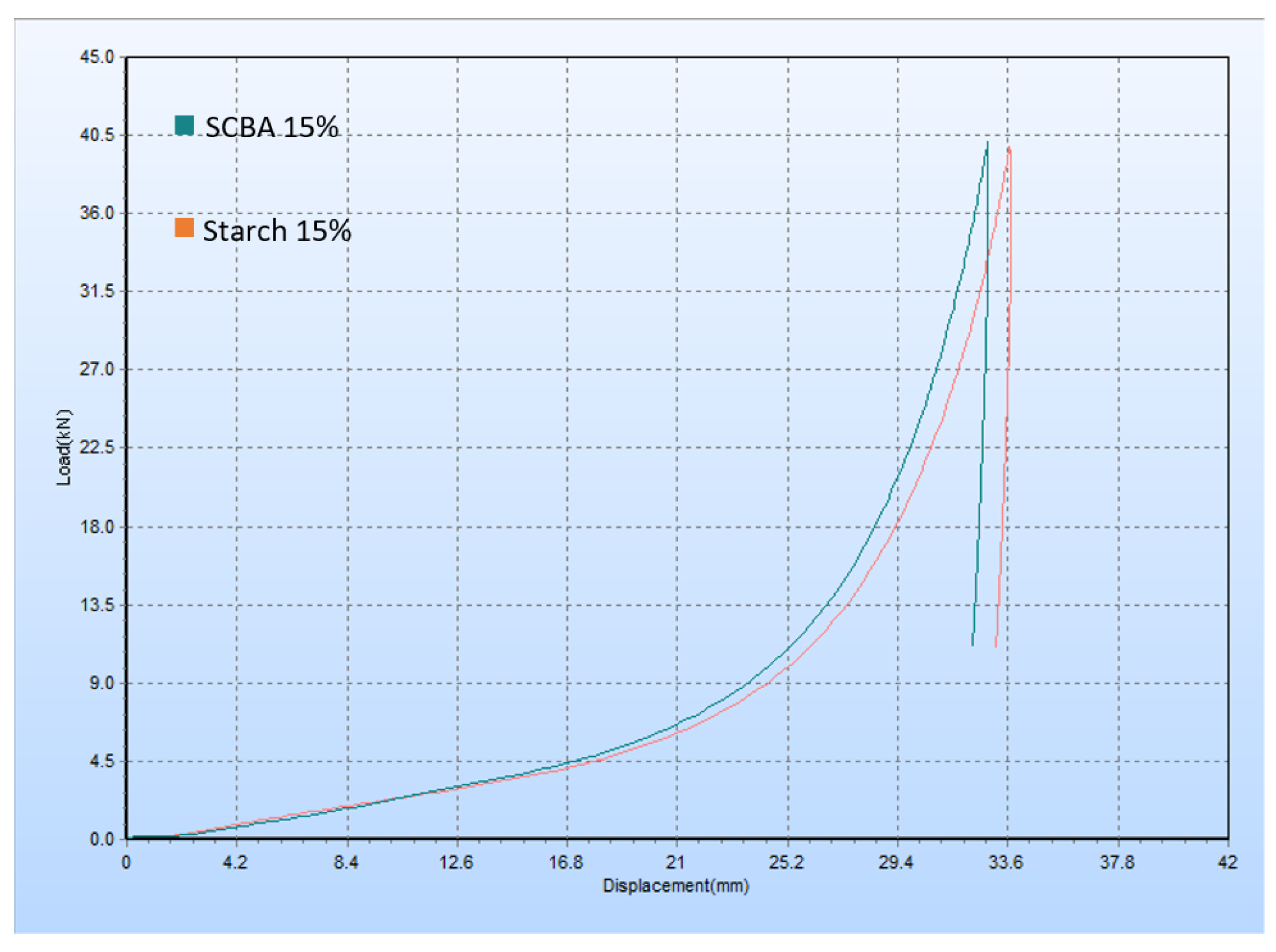Click the SCBA 15% legend label

pos(272,127)
